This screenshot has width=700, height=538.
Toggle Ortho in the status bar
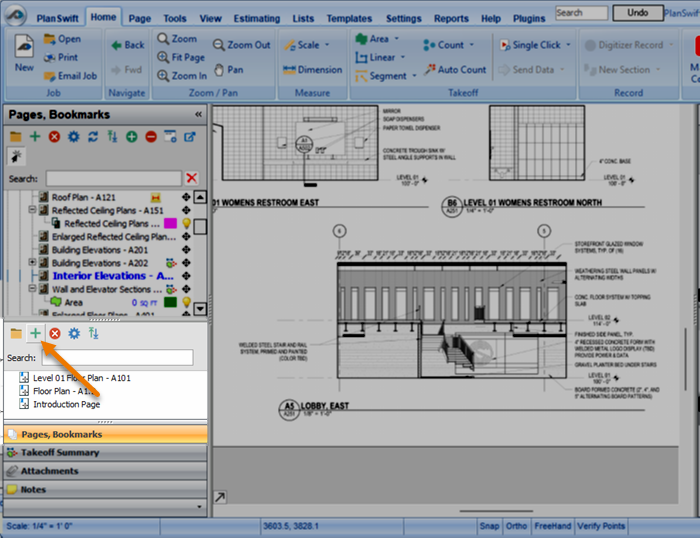[516, 526]
